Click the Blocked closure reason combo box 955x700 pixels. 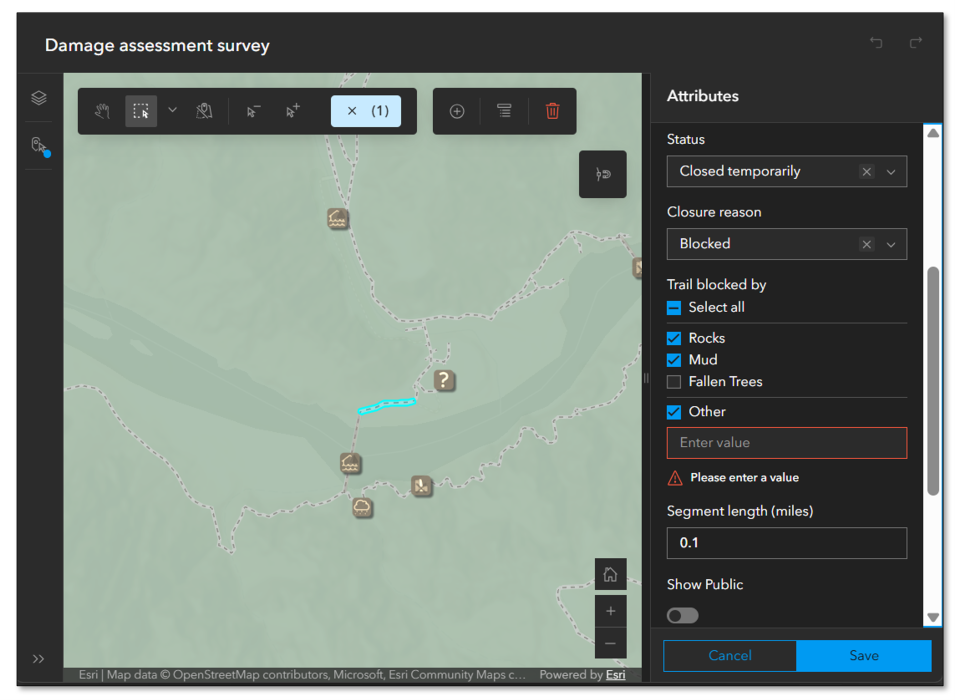pyautogui.click(x=786, y=244)
